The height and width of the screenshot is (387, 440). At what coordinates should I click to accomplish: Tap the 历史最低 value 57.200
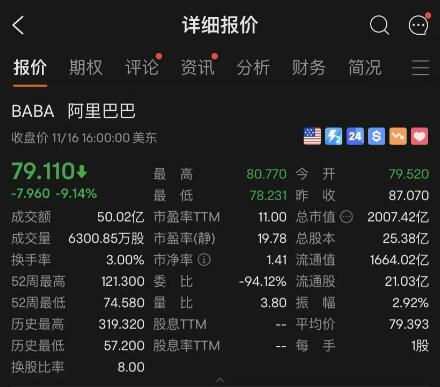tap(124, 346)
